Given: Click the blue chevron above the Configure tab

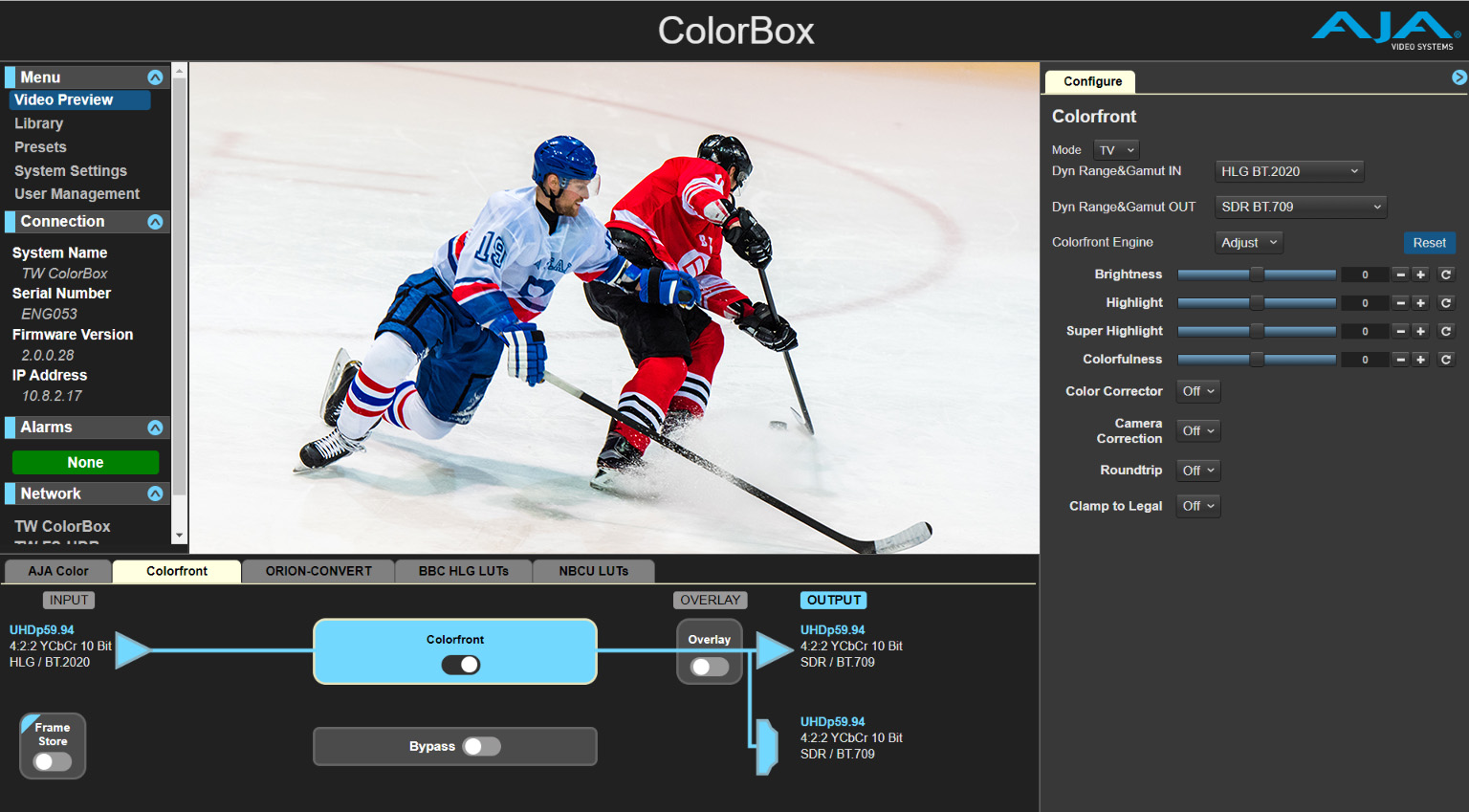Looking at the screenshot, I should pyautogui.click(x=1458, y=77).
